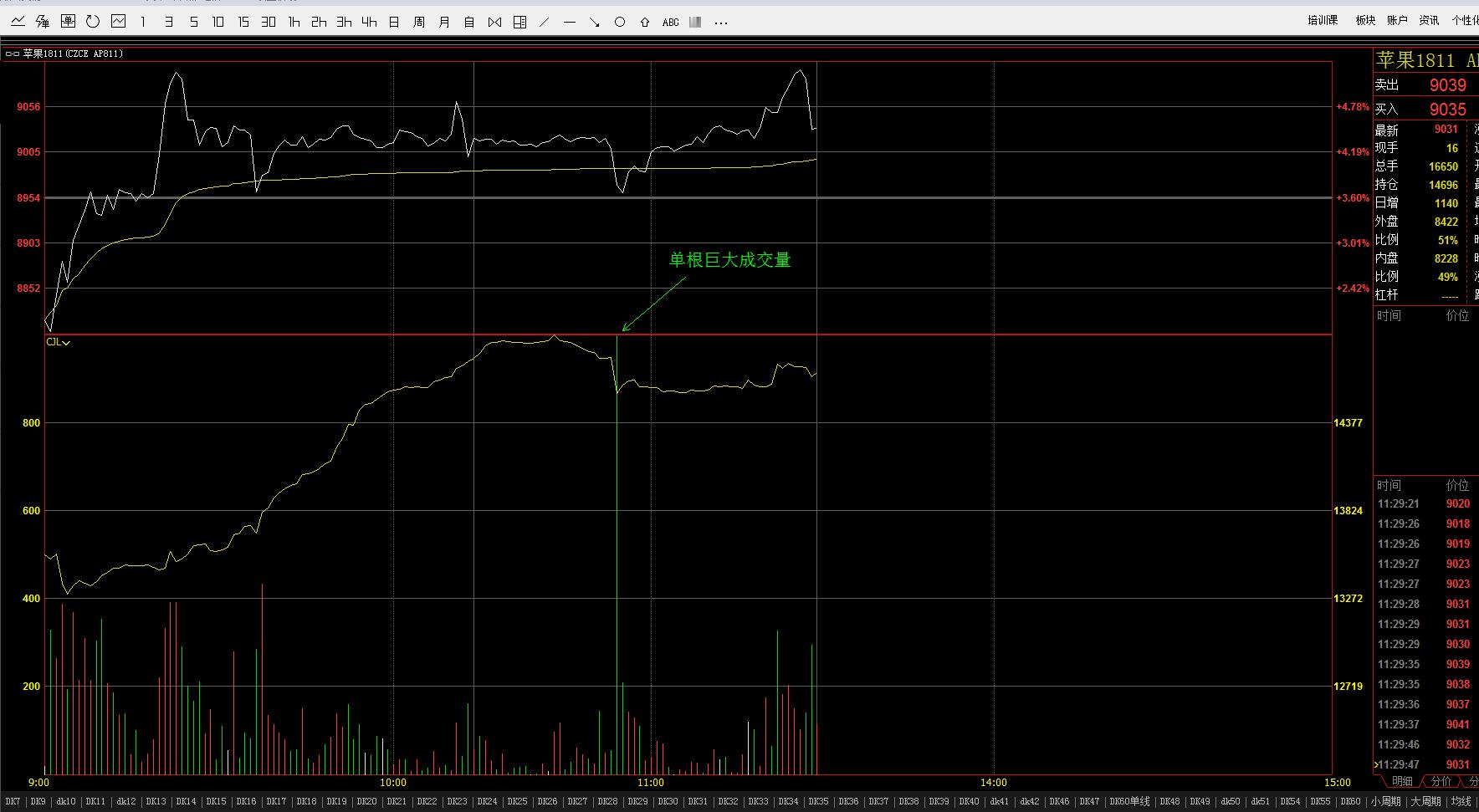Select the 11:29:36 tick row priced 9037

point(1426,704)
